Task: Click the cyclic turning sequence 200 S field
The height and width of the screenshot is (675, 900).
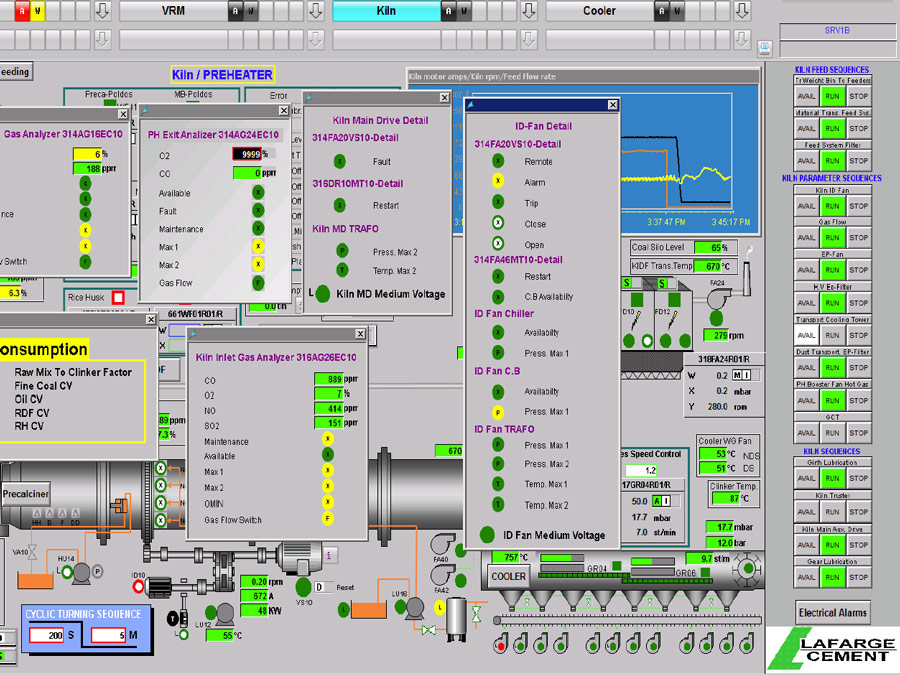Action: point(46,636)
